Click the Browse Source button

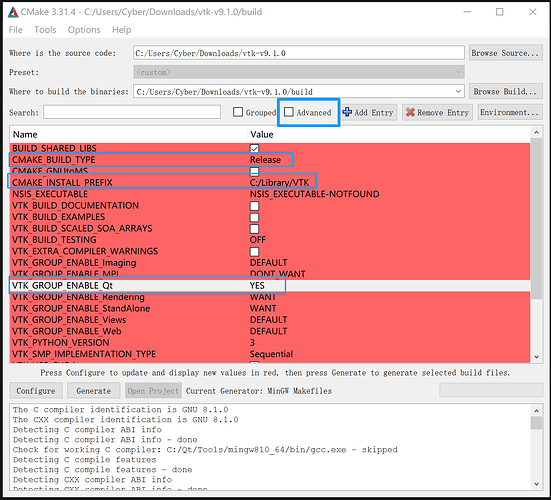[506, 53]
